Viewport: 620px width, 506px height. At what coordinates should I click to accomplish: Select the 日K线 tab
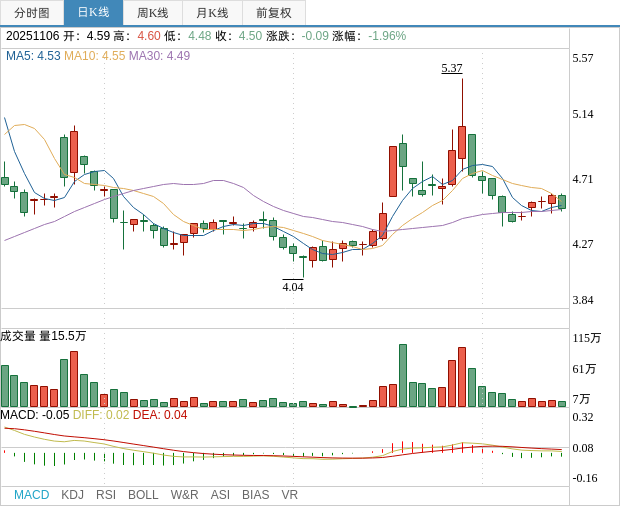[93, 13]
